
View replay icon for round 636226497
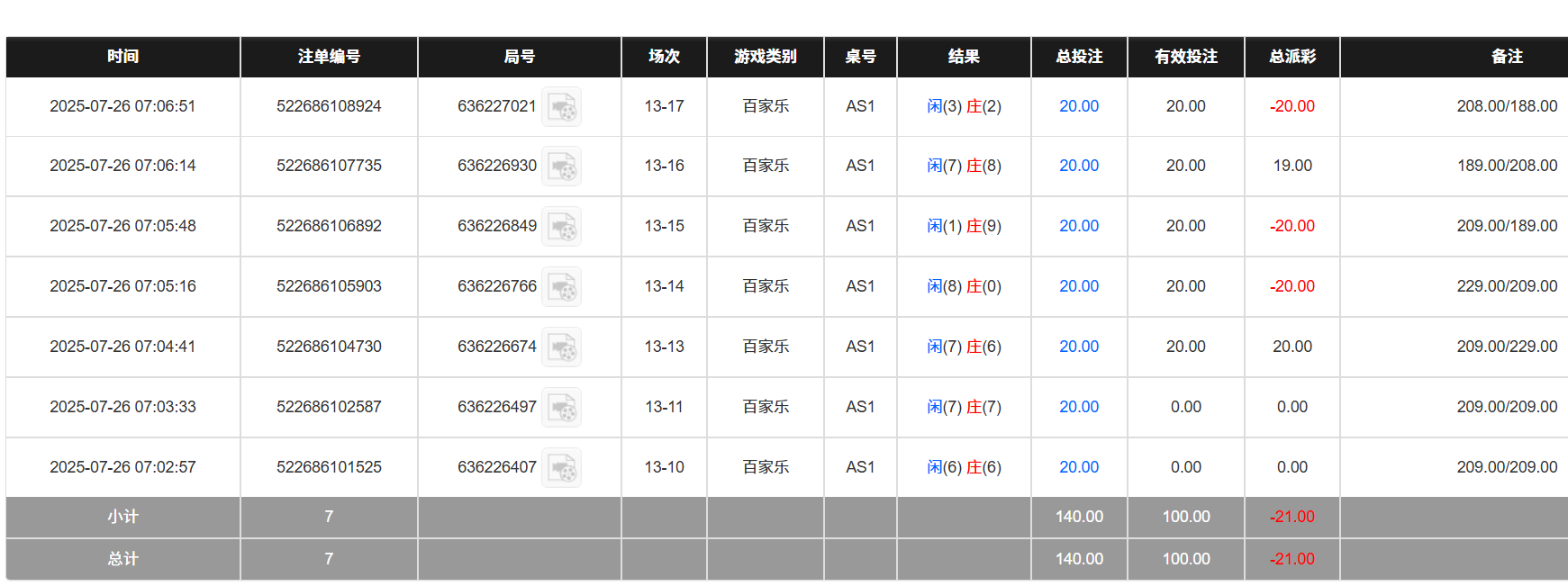561,408
